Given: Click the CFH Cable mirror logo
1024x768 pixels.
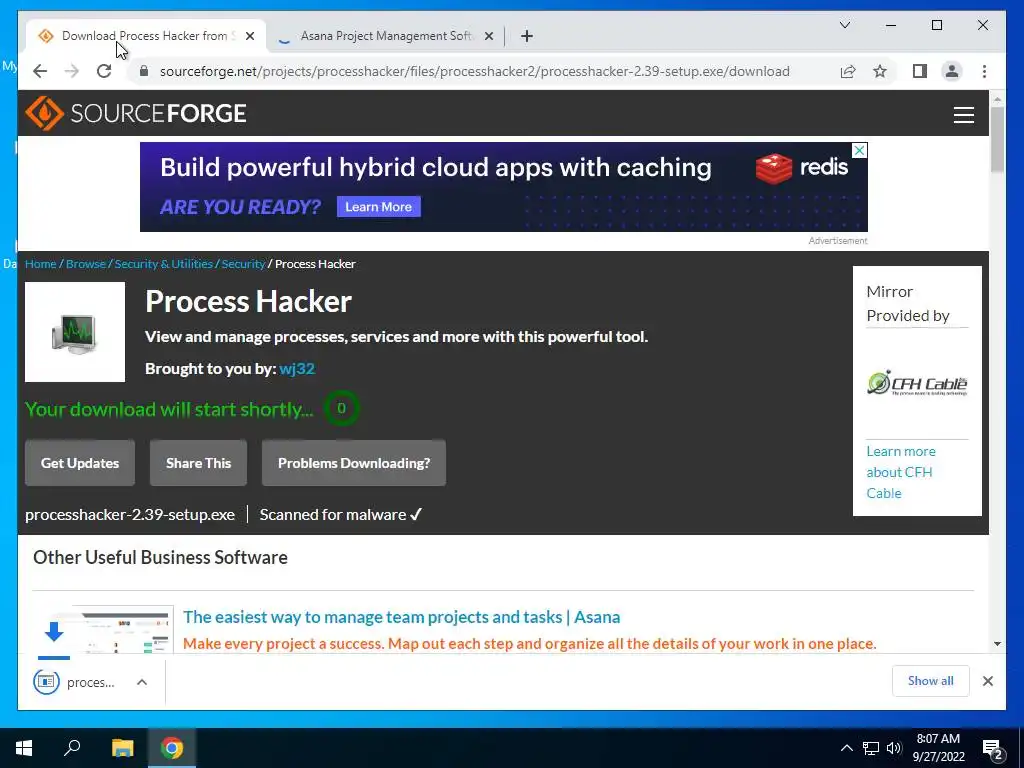Looking at the screenshot, I should [917, 383].
